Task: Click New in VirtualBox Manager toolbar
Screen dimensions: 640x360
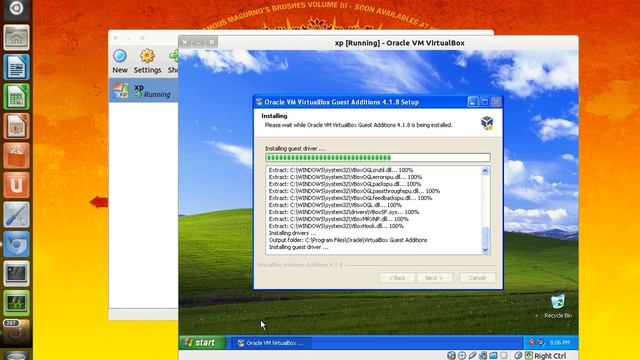Action: pyautogui.click(x=120, y=61)
